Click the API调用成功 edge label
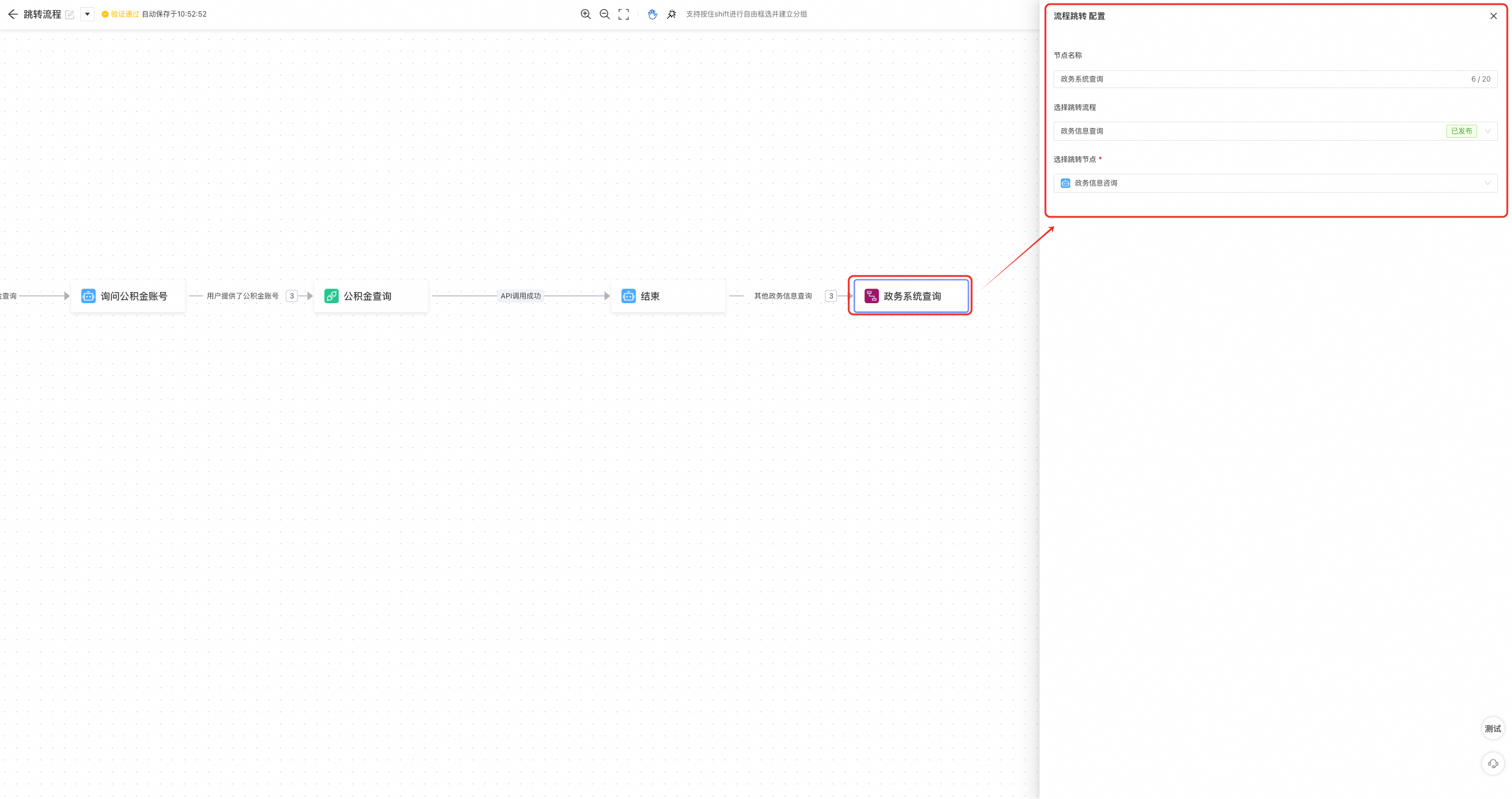Screen dimensions: 1512x799 pyautogui.click(x=521, y=296)
